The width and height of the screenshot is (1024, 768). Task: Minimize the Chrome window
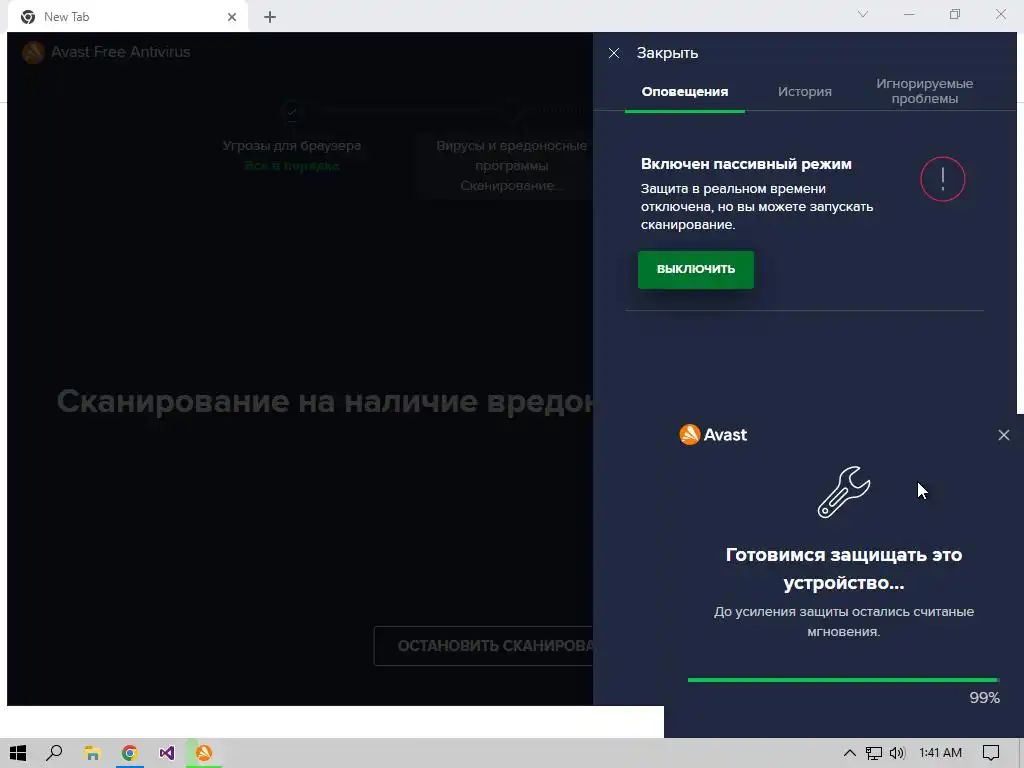tap(909, 14)
